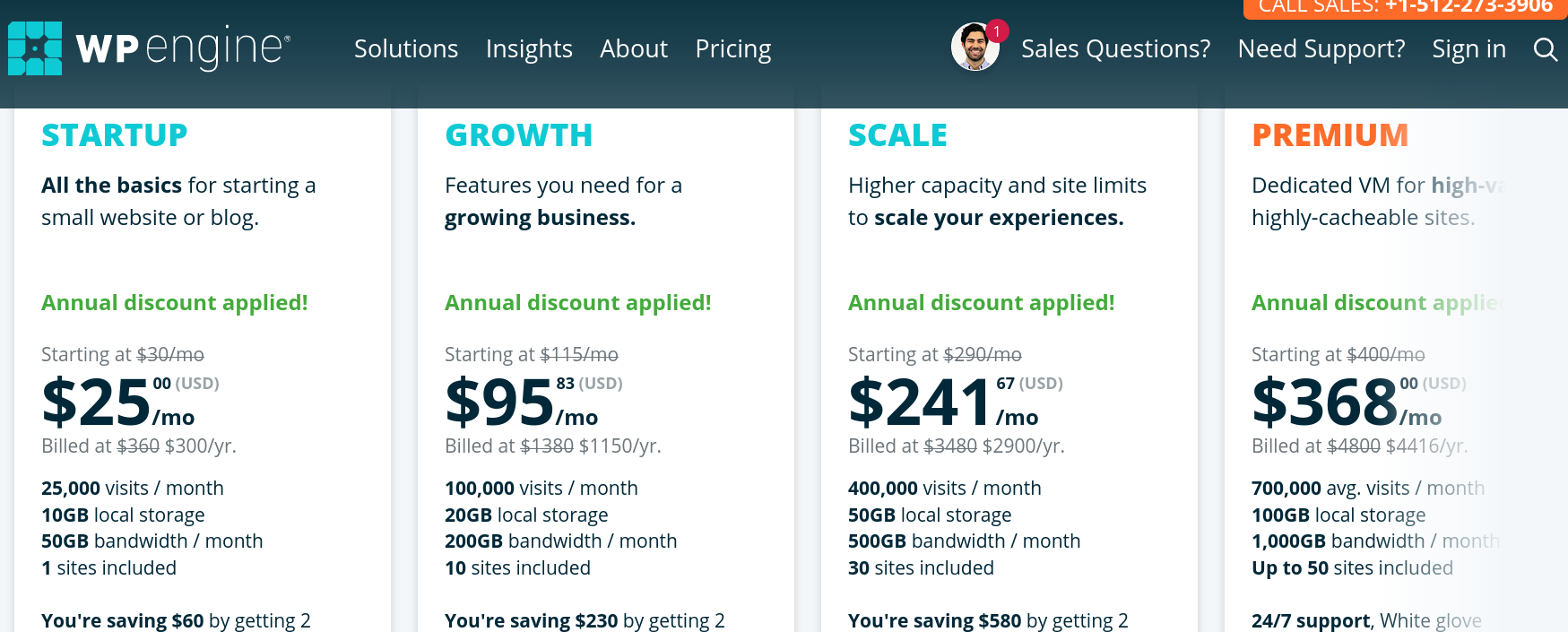The image size is (1568, 632).
Task: Select the PREMIUM plan heading
Action: tap(1330, 135)
